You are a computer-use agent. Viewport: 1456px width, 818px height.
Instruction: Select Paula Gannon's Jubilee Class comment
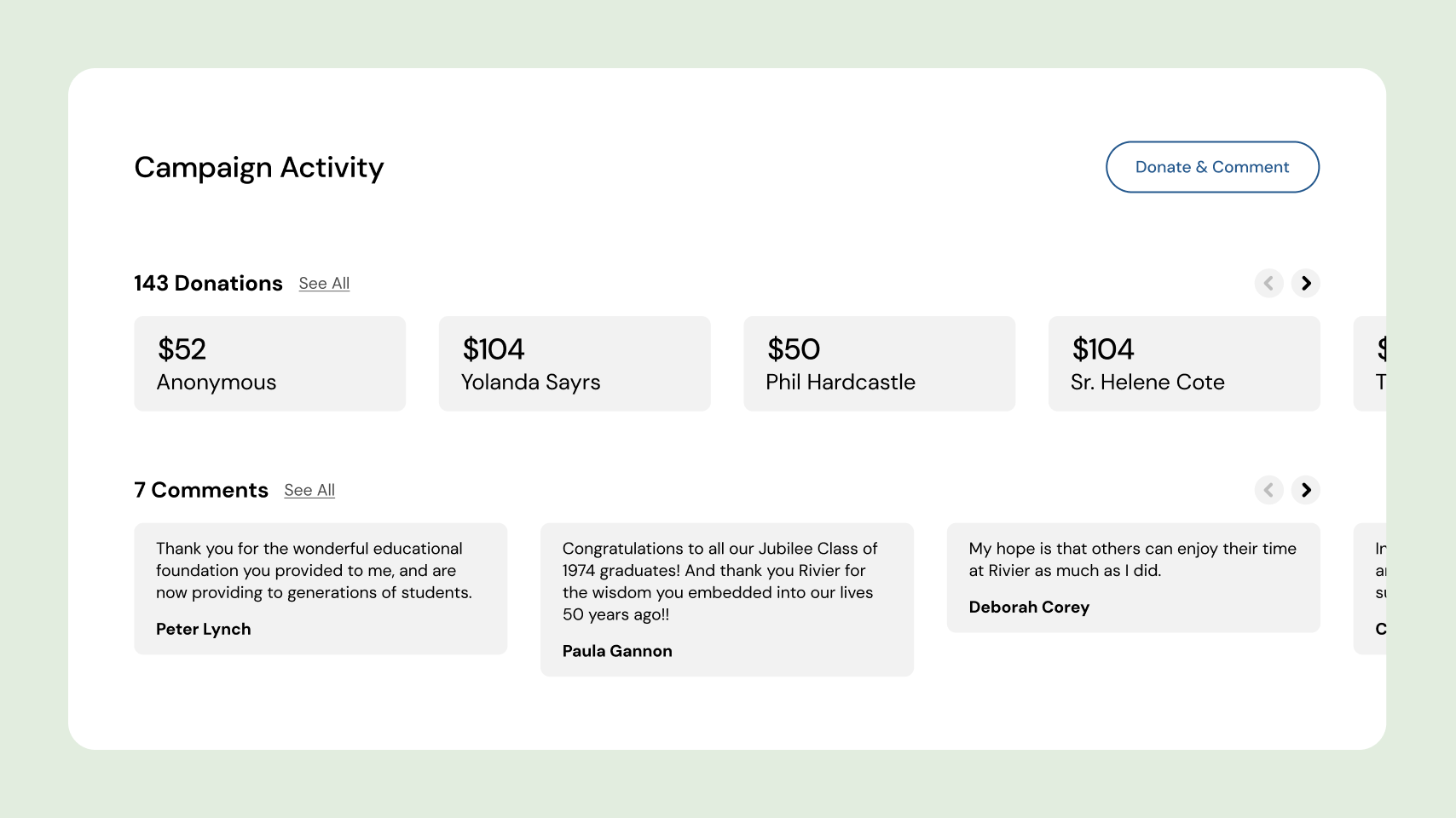click(x=726, y=600)
